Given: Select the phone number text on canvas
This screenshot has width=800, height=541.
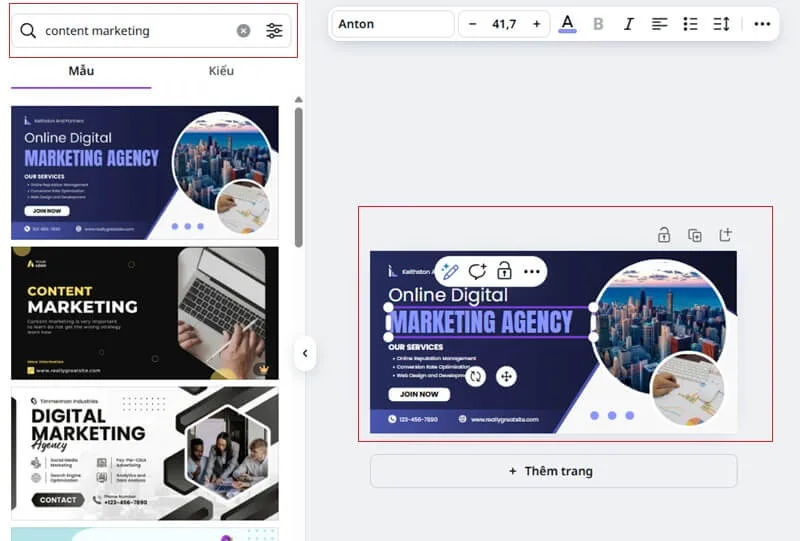Looking at the screenshot, I should pos(418,420).
